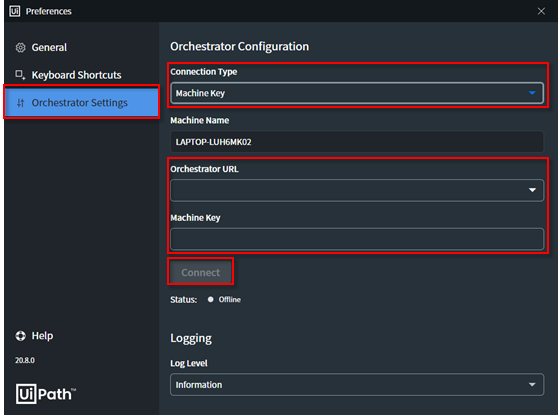Click the Offline status indicator dot

pyautogui.click(x=211, y=299)
